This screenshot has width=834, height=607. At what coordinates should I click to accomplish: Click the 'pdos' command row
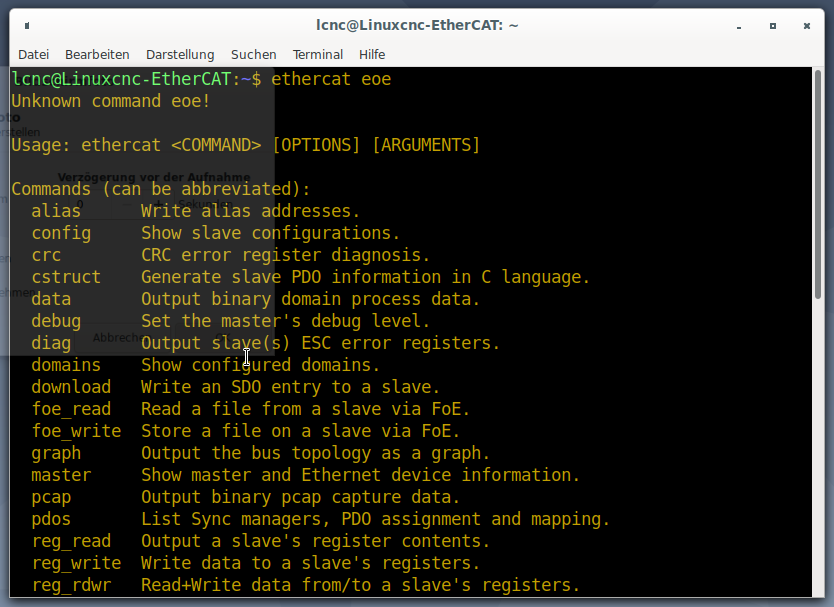tap(321, 519)
